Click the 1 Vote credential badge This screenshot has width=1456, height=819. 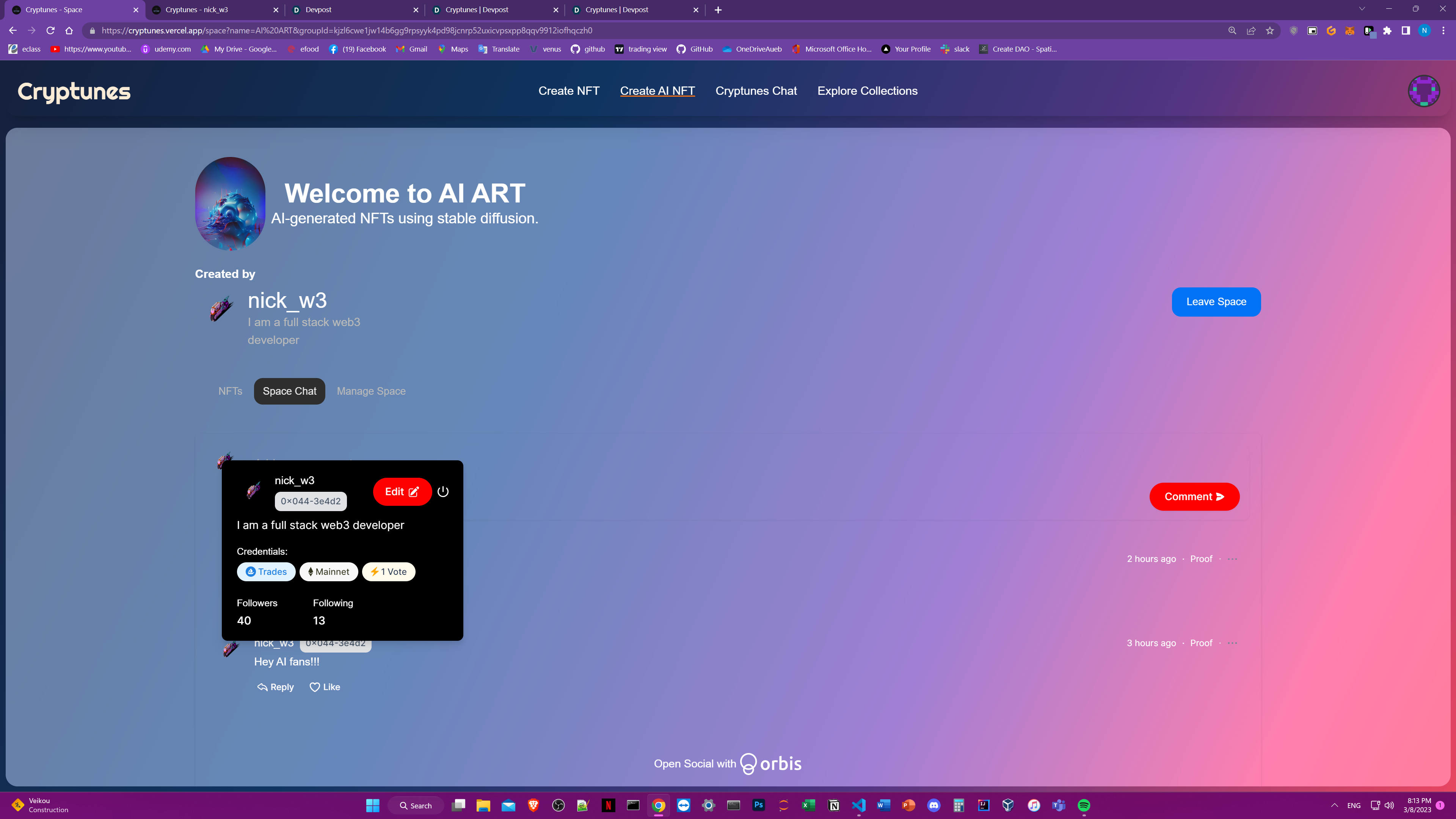388,571
